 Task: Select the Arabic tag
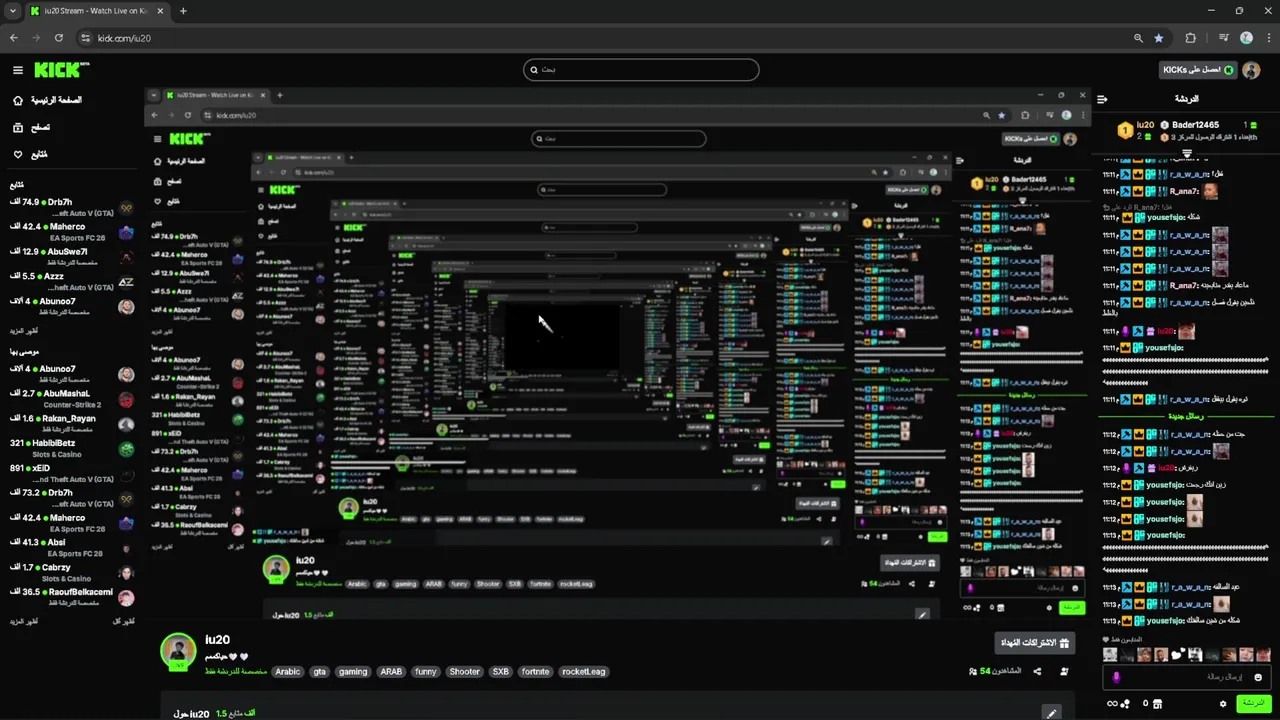(x=288, y=672)
